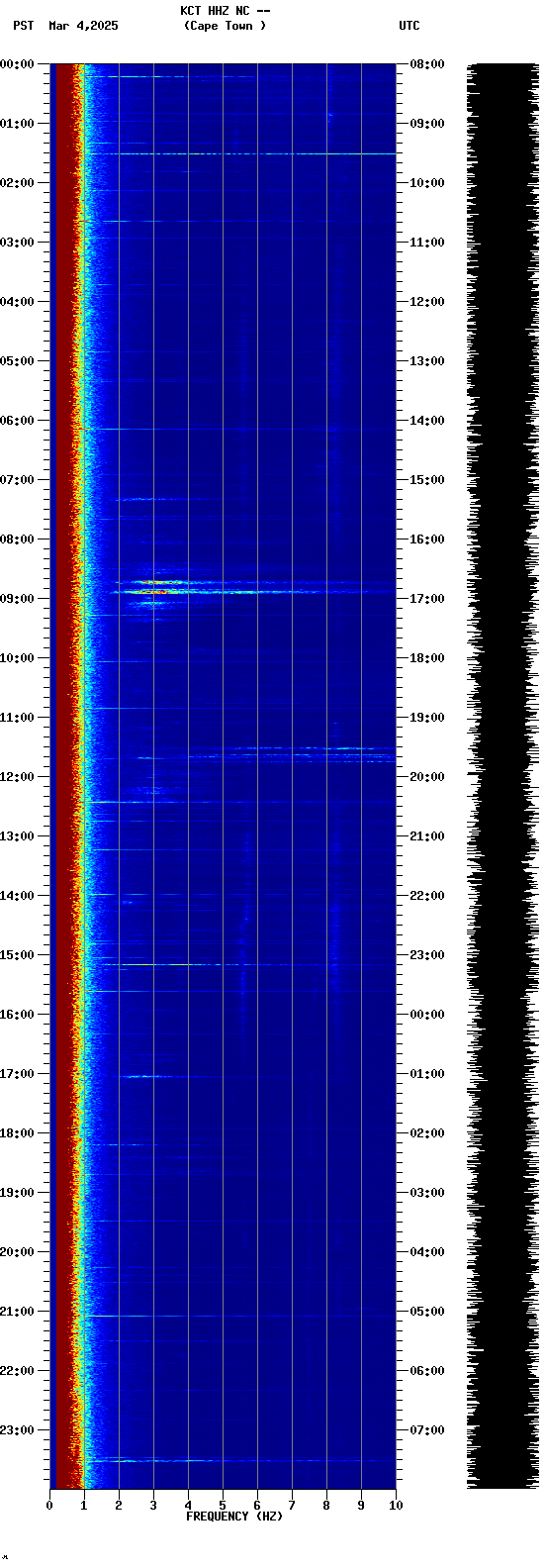The width and height of the screenshot is (546, 1568).
Task: Click 22:00 on the UTC axis
Action: [427, 896]
